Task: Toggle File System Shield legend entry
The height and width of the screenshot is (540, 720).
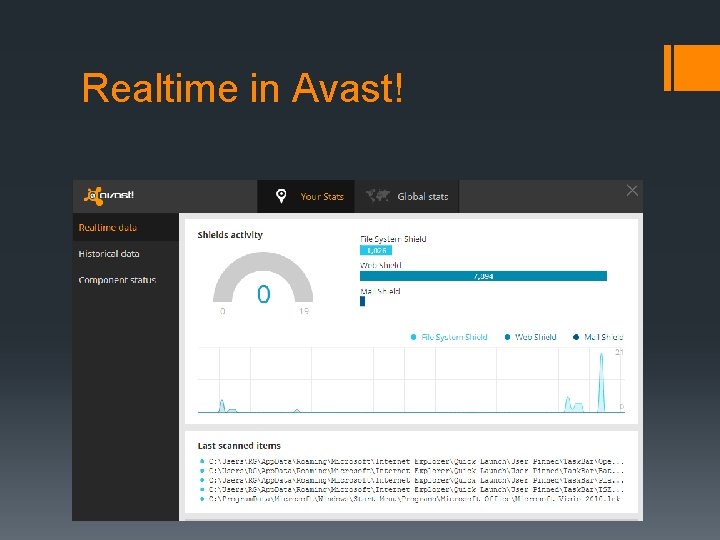Action: coord(449,337)
